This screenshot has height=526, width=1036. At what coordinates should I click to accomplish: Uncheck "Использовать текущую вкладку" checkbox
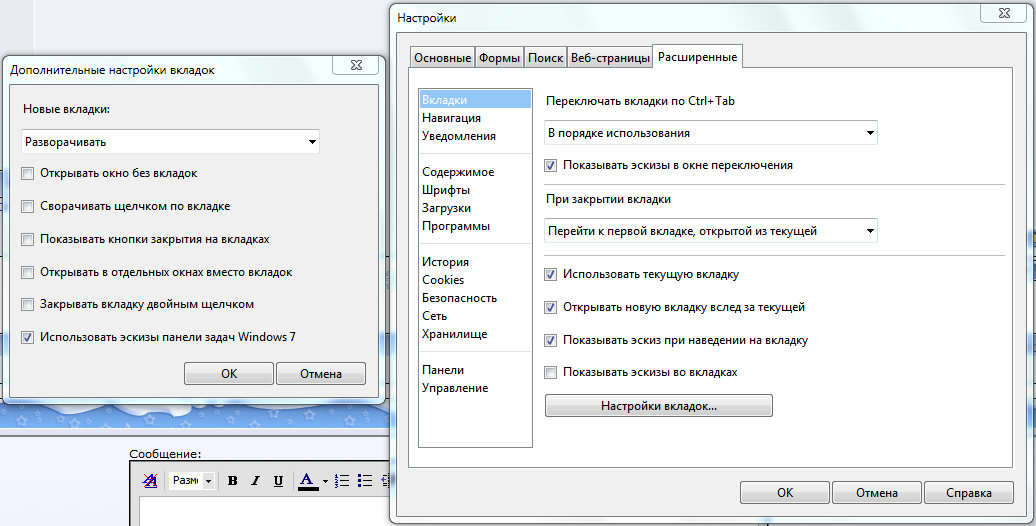click(x=550, y=274)
